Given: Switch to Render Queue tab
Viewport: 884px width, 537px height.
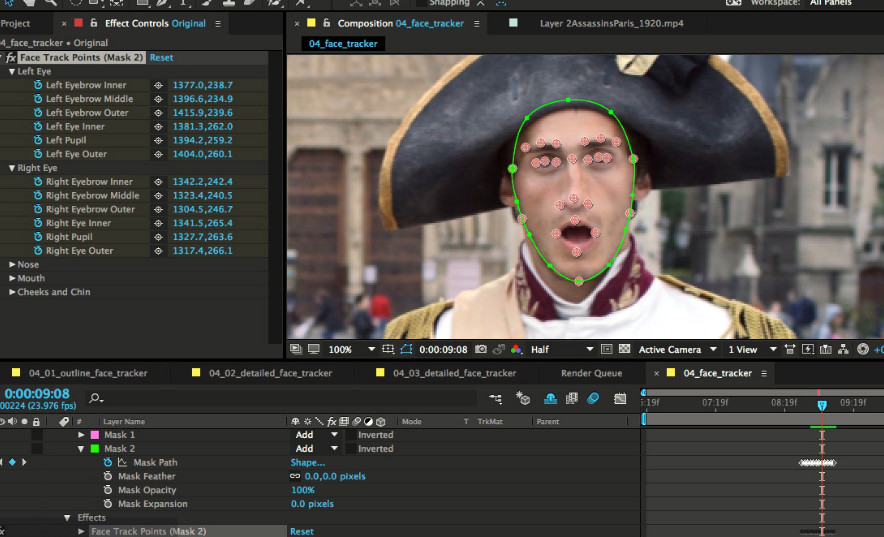Looking at the screenshot, I should tap(591, 373).
